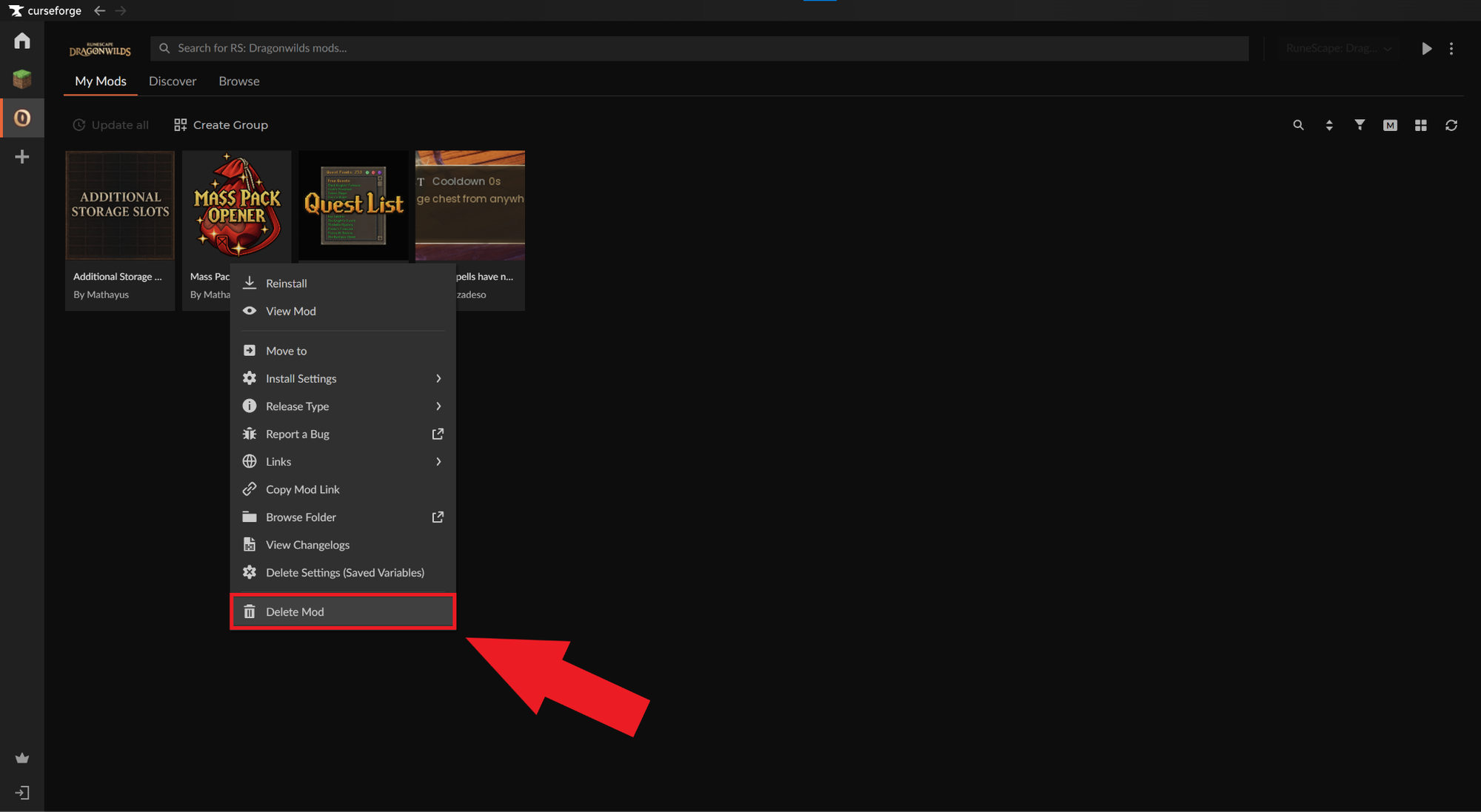Click the plus icon to add a game

tap(22, 157)
